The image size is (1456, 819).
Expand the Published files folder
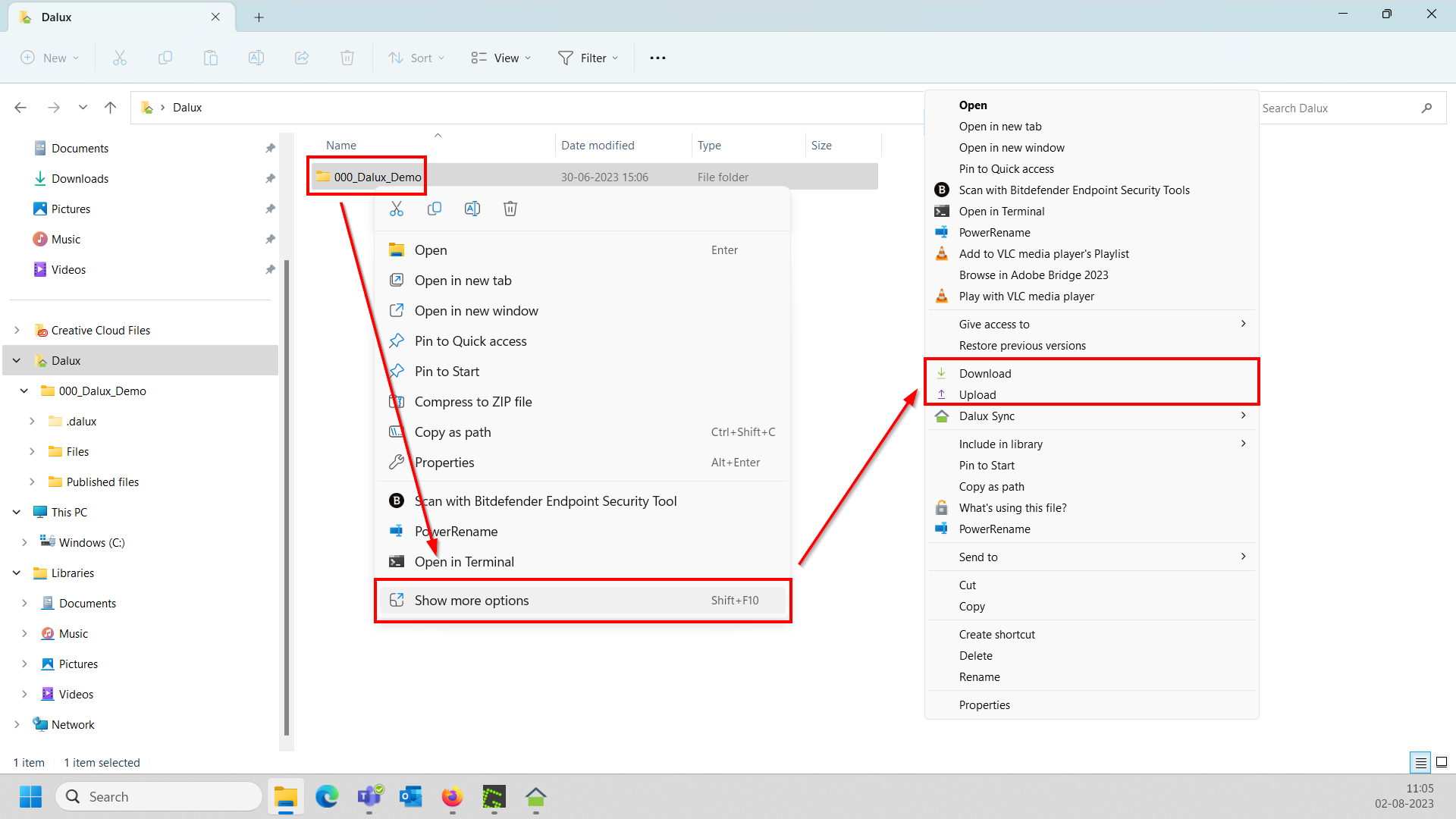coord(32,482)
